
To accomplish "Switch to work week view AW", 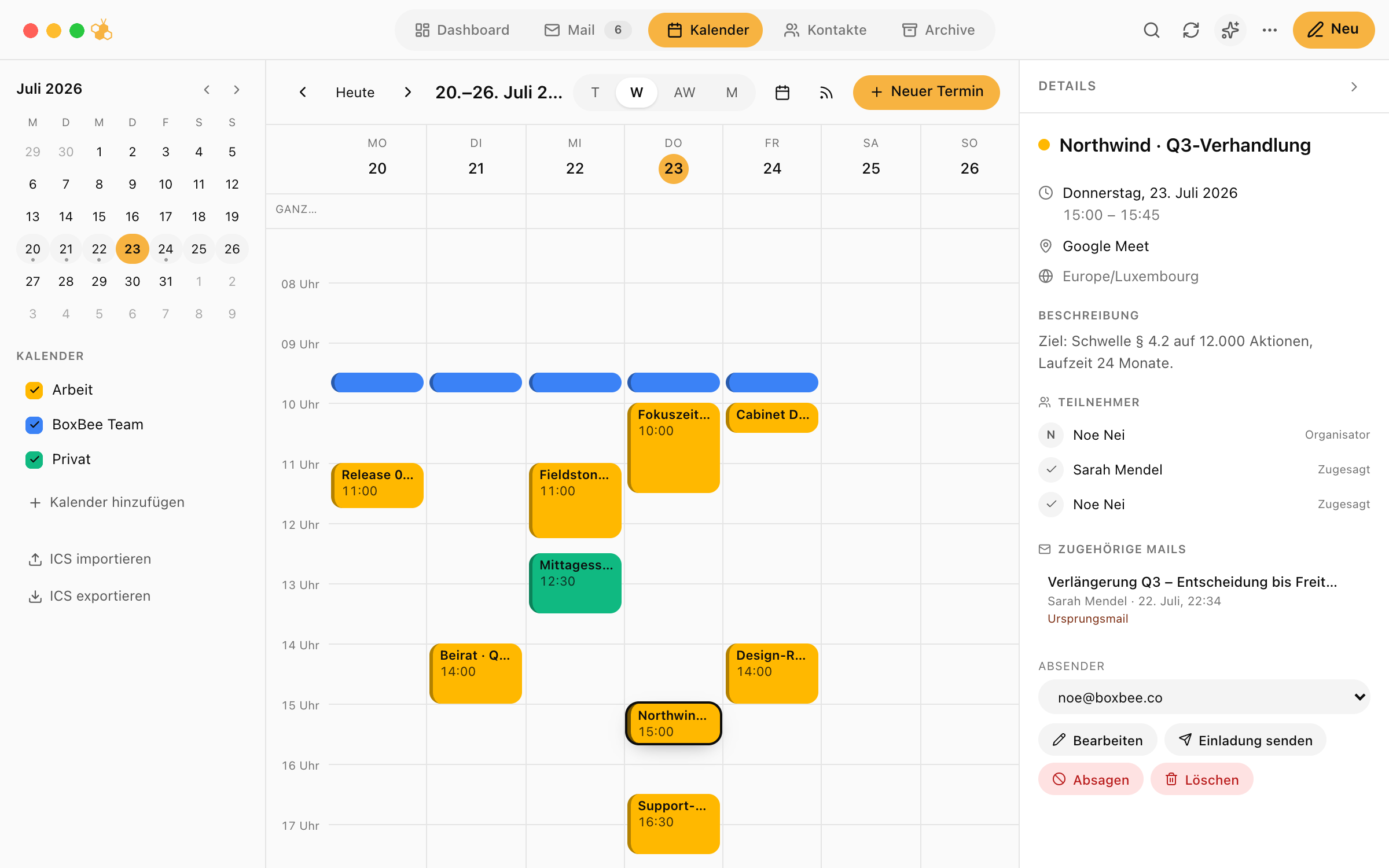I will [x=685, y=93].
